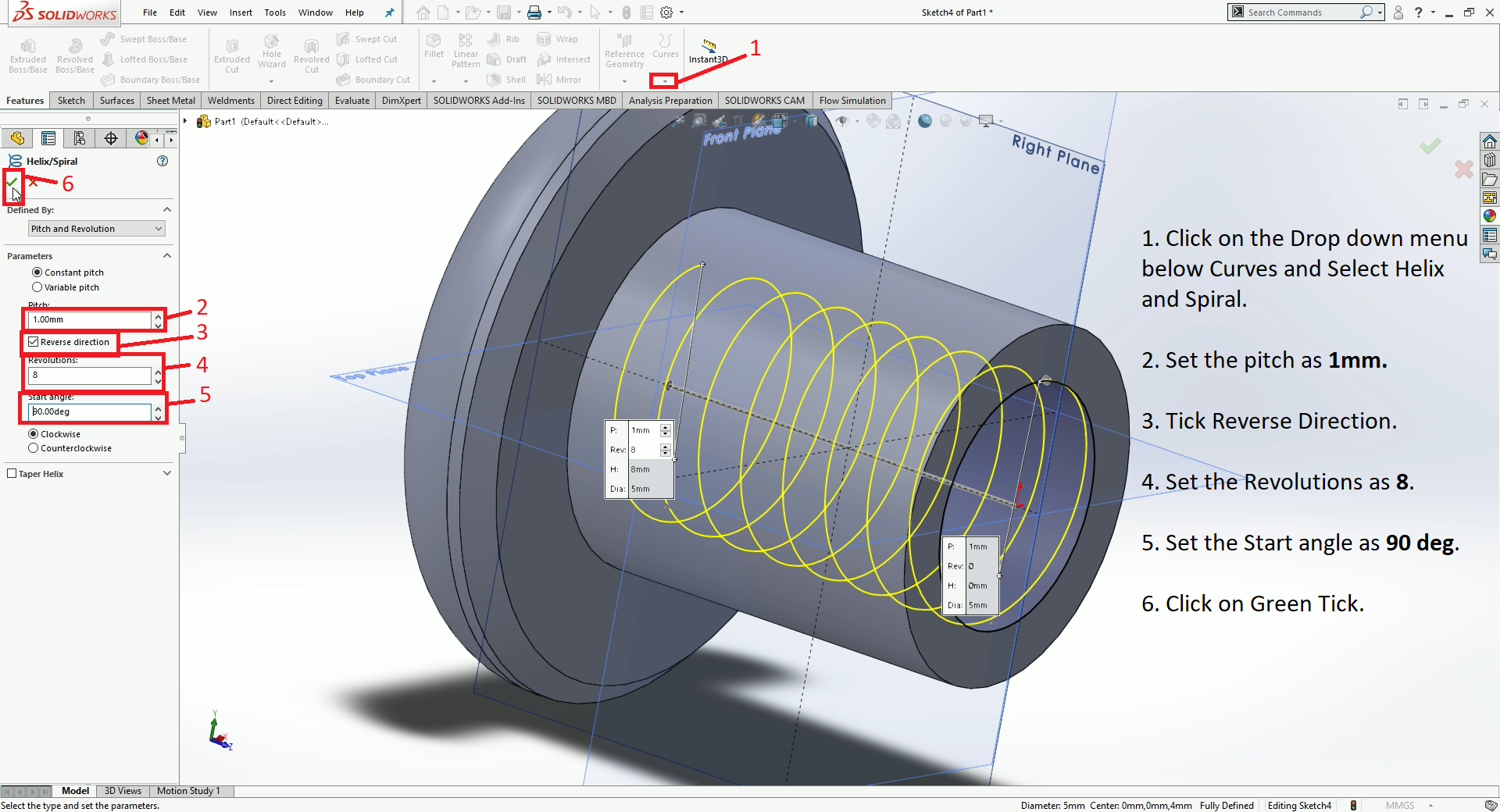Image resolution: width=1500 pixels, height=812 pixels.
Task: Open the Insert menu
Action: [x=241, y=12]
